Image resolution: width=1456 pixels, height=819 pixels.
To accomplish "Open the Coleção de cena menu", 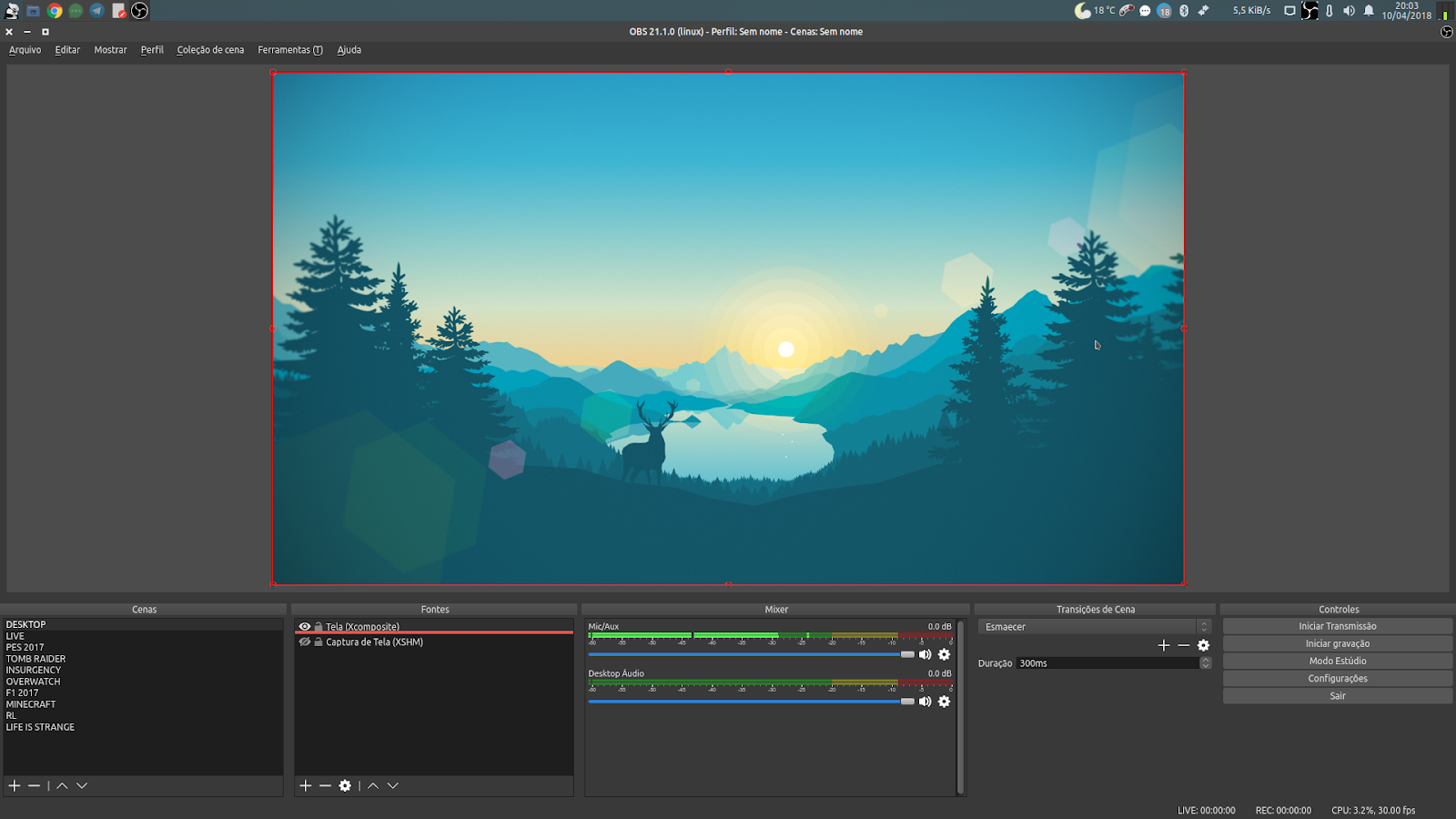I will point(210,50).
